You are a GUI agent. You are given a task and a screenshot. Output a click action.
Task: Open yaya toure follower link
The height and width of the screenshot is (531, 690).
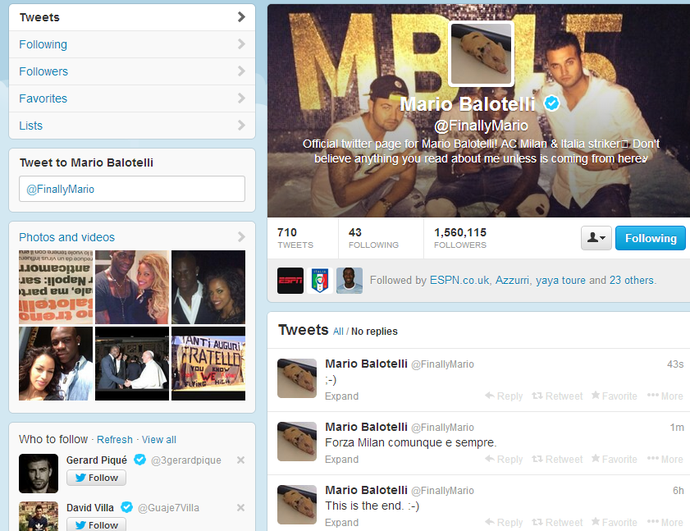(x=561, y=280)
